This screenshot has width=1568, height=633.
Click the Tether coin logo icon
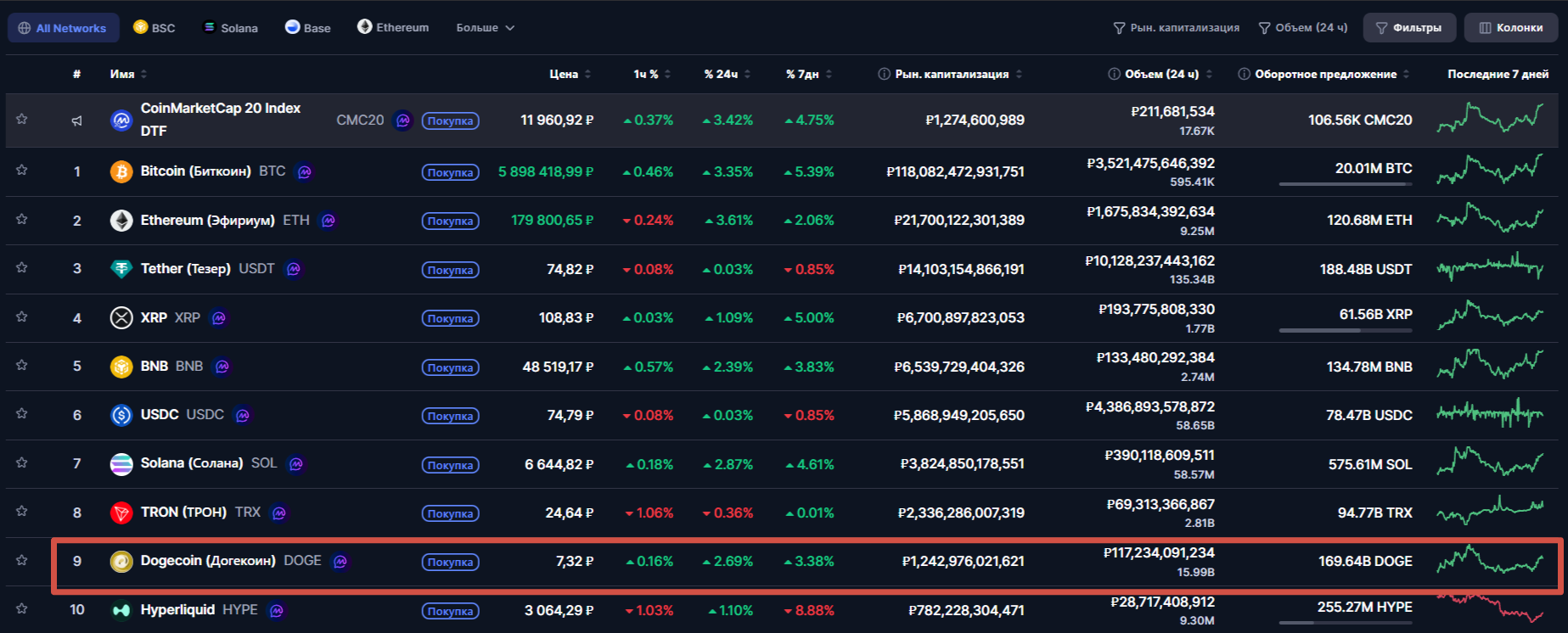tap(121, 269)
